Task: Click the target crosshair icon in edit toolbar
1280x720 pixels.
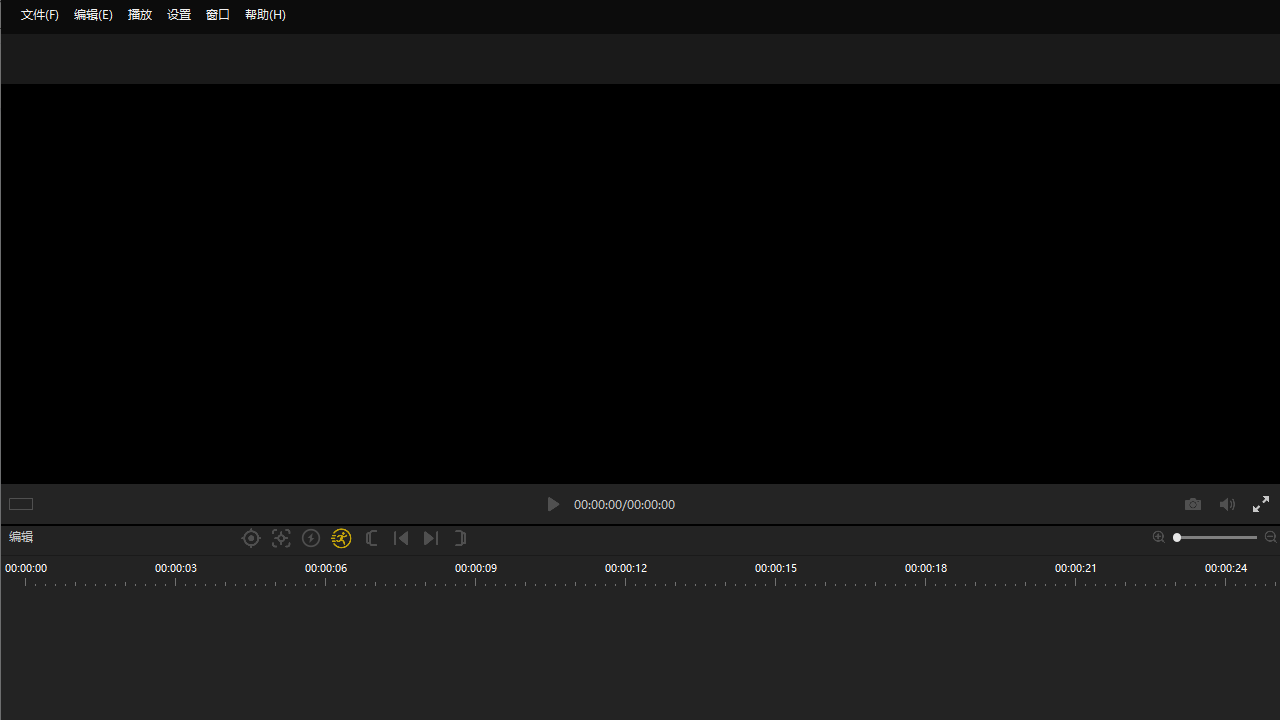Action: (x=251, y=538)
